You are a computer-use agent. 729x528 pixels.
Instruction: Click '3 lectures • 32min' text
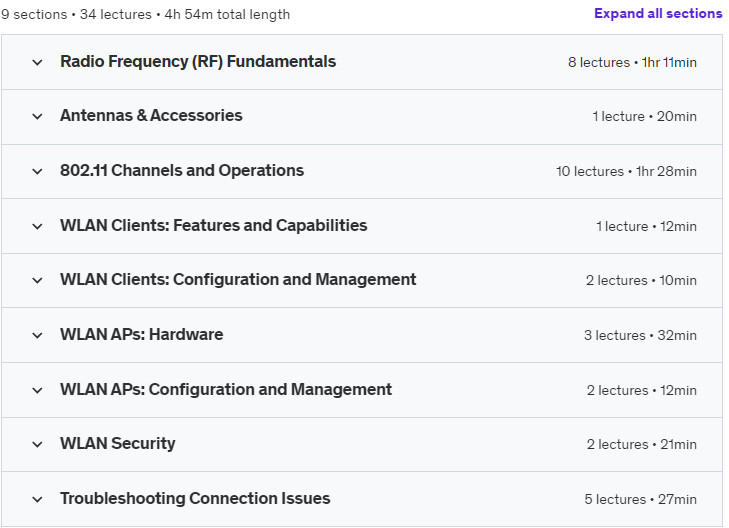[640, 335]
